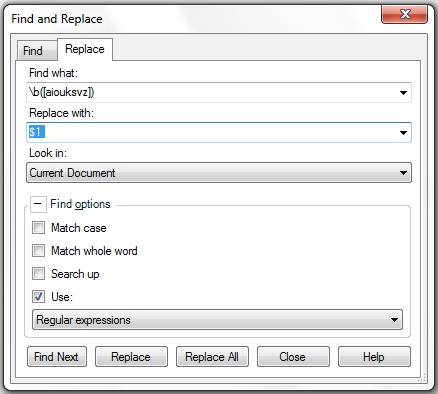This screenshot has height=394, width=438.
Task: Click inside the Find what text field
Action: point(211,92)
